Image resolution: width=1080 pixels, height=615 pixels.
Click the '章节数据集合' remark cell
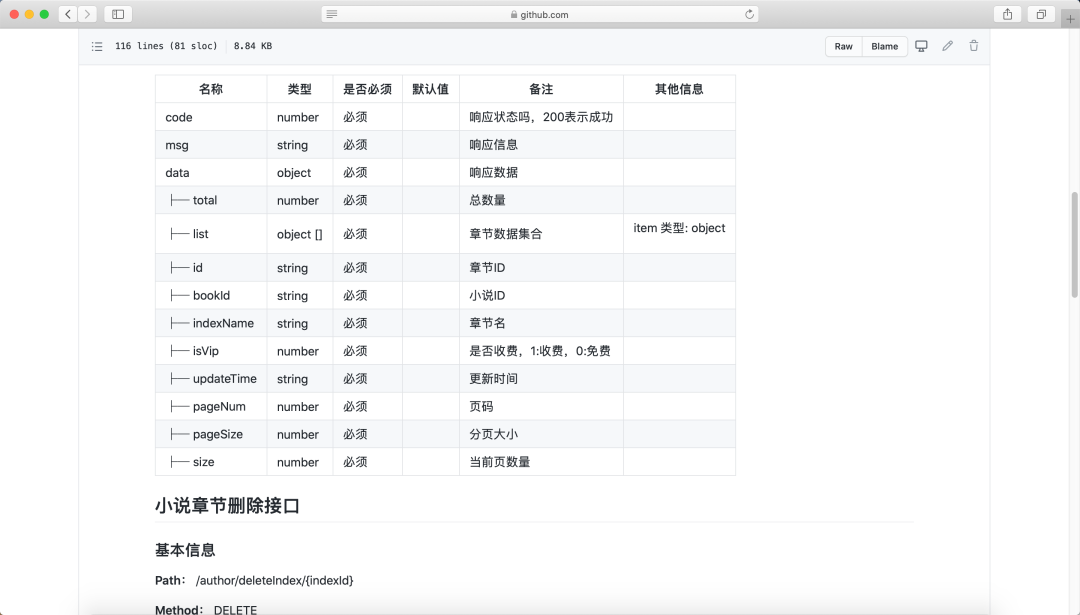541,234
